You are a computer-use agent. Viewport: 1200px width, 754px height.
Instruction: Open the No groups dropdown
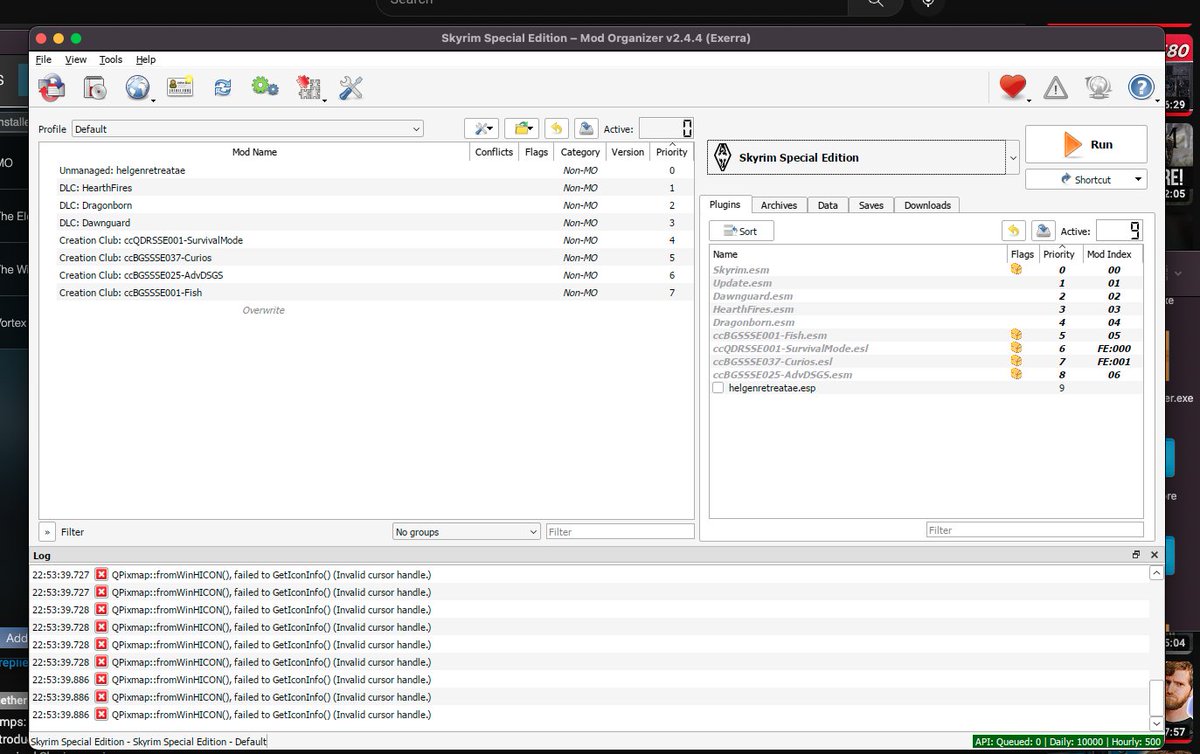[x=465, y=531]
